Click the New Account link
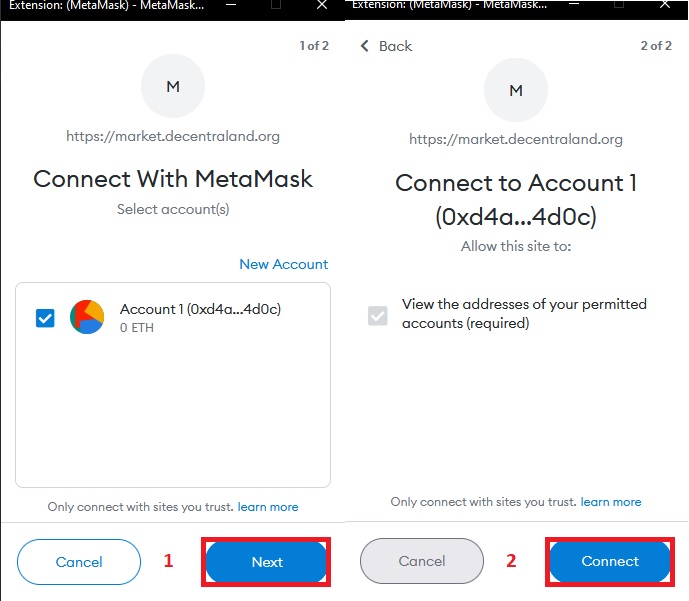 pyautogui.click(x=283, y=264)
